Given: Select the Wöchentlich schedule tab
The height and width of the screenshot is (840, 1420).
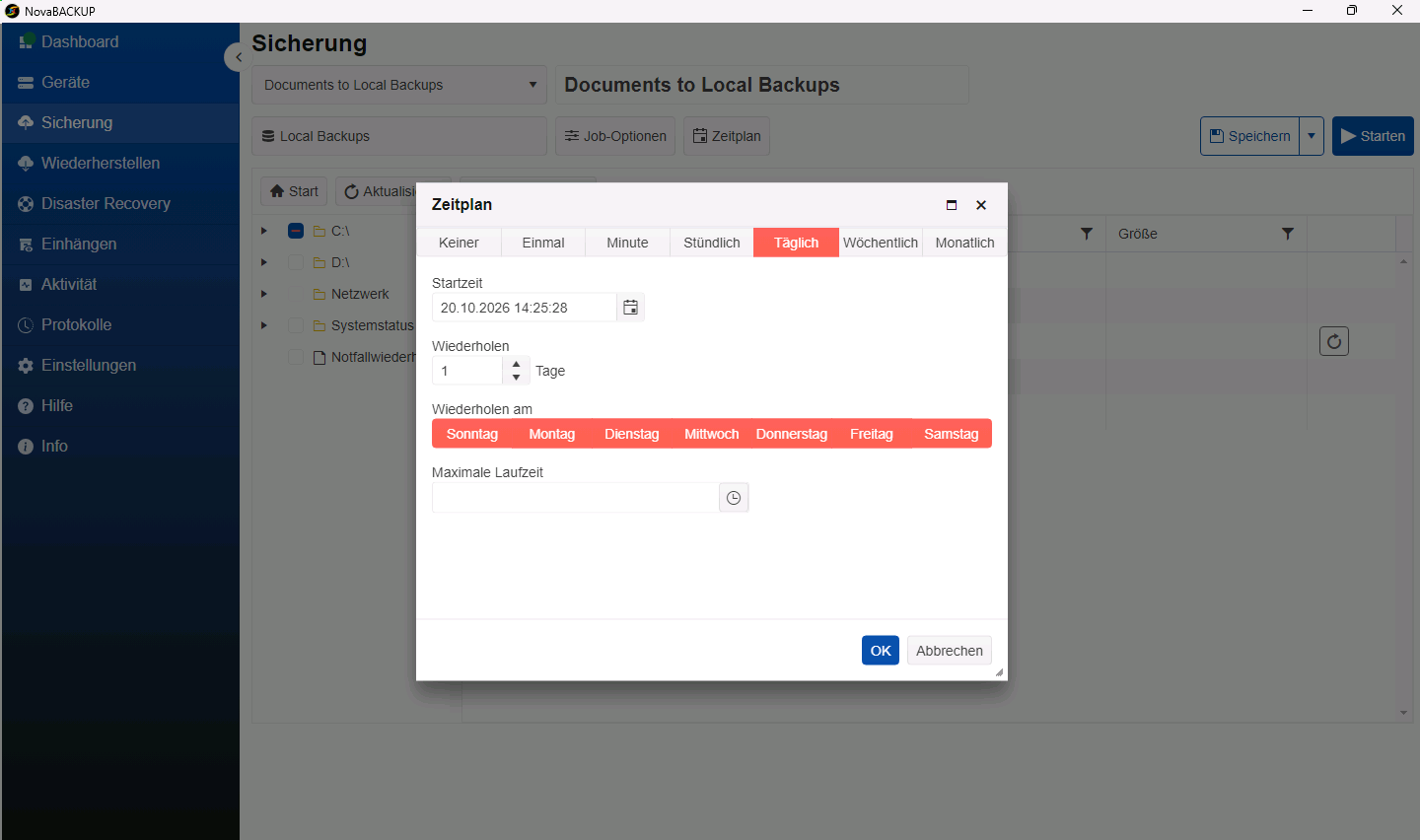Looking at the screenshot, I should click(881, 243).
